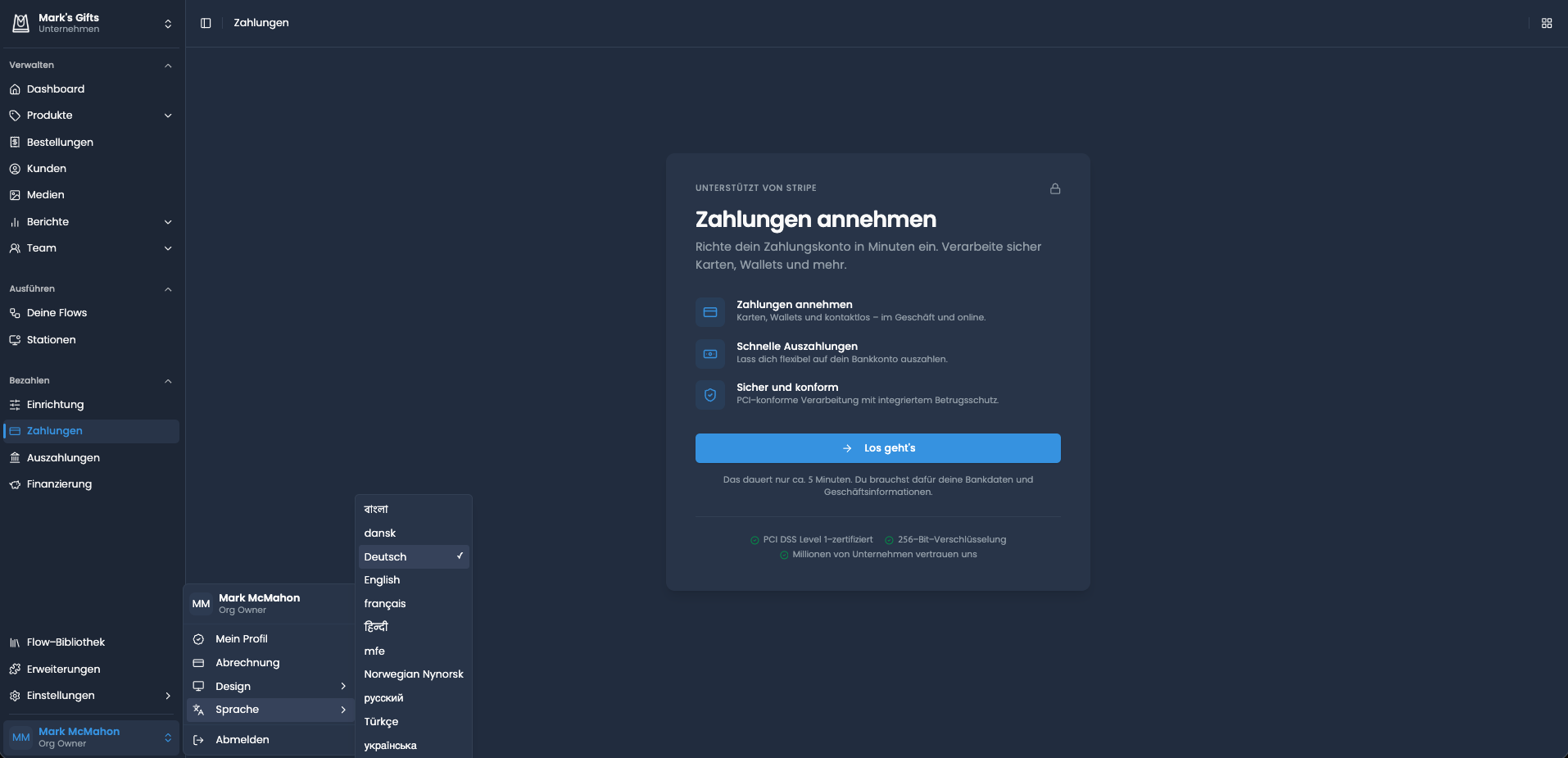The image size is (1568, 758).
Task: Click the Mark's Gifts logo icon
Action: (x=20, y=23)
